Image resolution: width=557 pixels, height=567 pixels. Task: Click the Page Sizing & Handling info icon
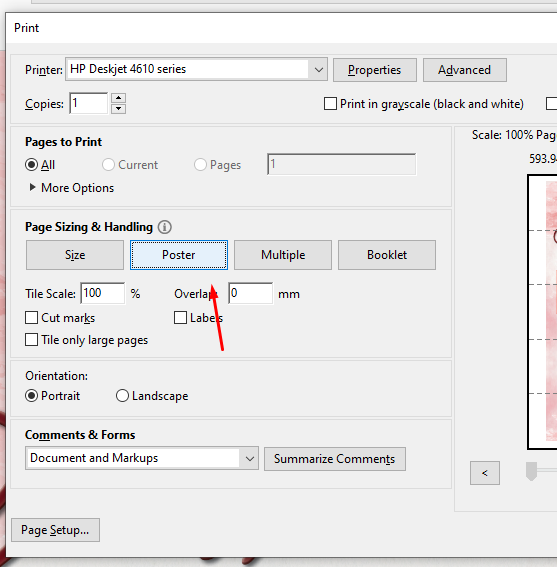(x=165, y=227)
